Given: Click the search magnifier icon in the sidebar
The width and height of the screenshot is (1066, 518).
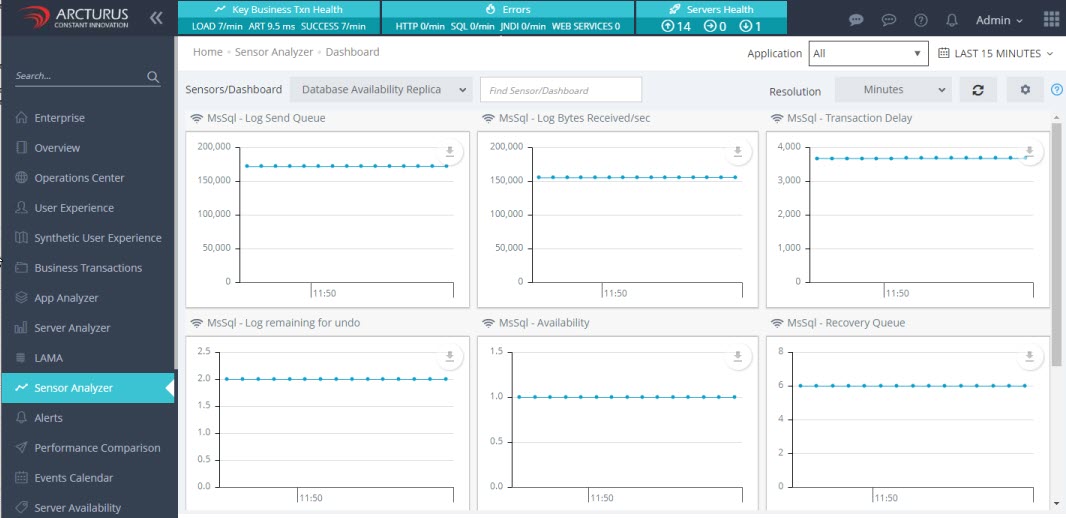Looking at the screenshot, I should click(153, 77).
